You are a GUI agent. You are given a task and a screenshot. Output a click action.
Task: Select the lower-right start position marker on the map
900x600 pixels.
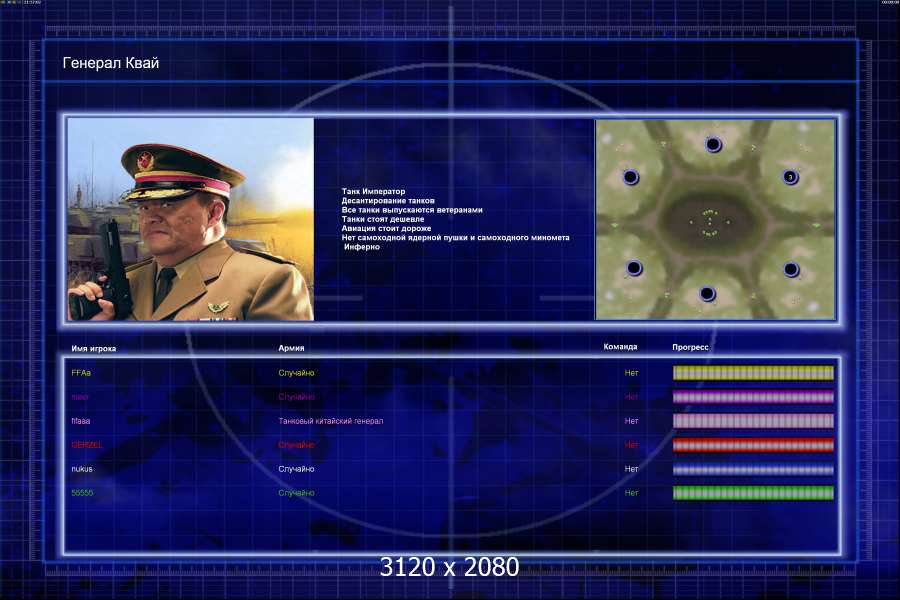tap(791, 269)
